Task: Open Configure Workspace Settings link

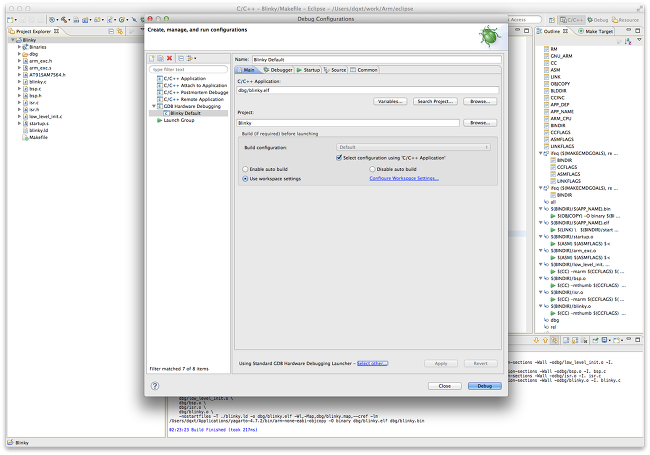Action: [404, 179]
